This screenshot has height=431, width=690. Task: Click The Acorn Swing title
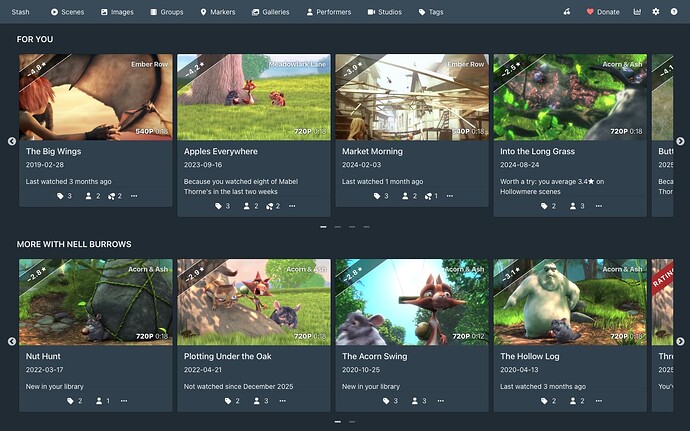coord(374,356)
